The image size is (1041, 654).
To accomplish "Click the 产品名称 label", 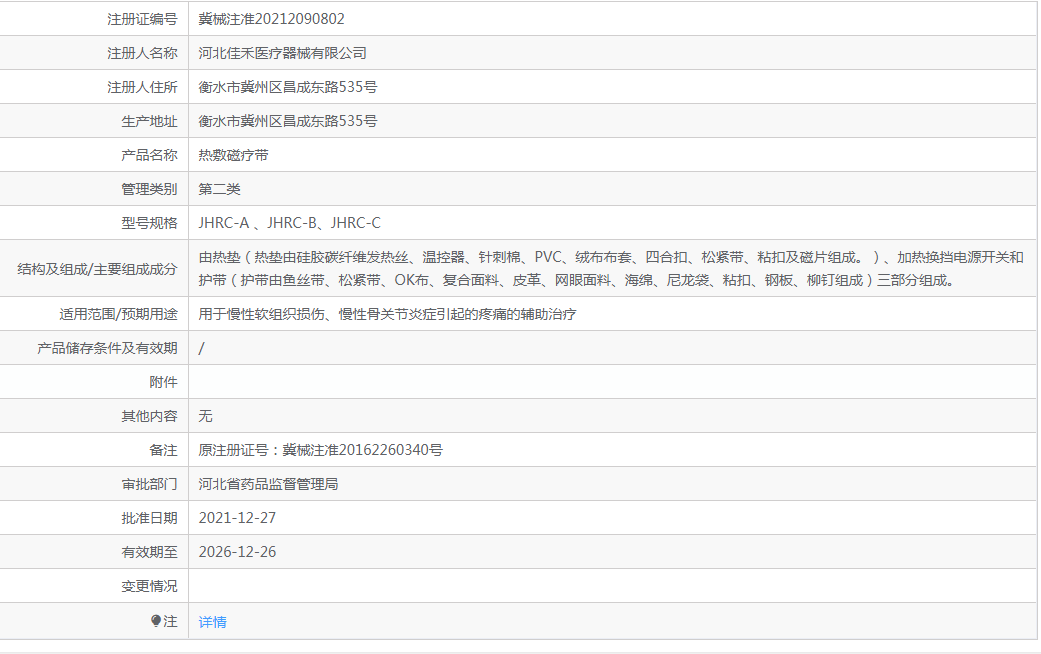I will coord(149,155).
